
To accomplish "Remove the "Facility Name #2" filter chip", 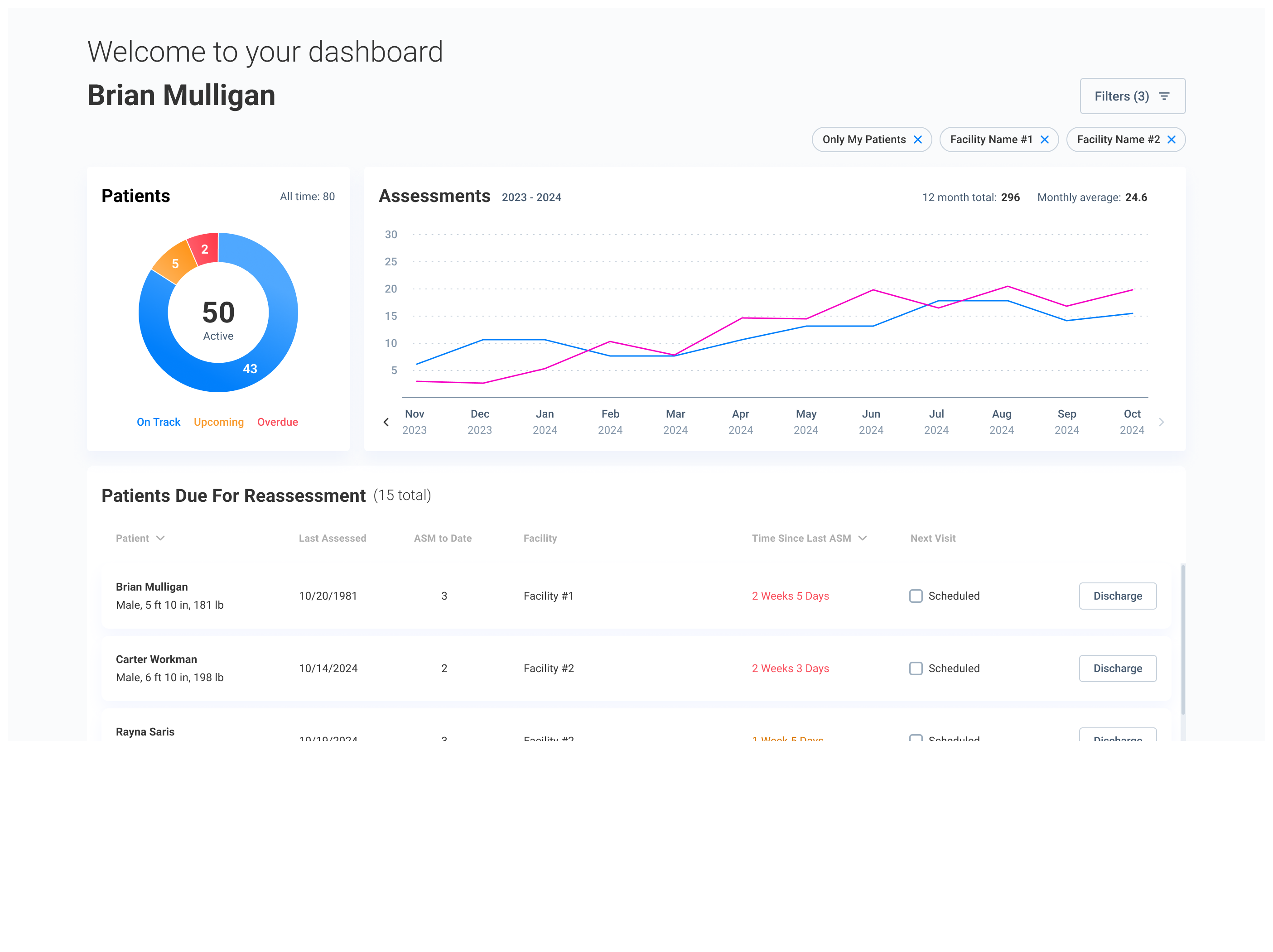I will (x=1172, y=139).
